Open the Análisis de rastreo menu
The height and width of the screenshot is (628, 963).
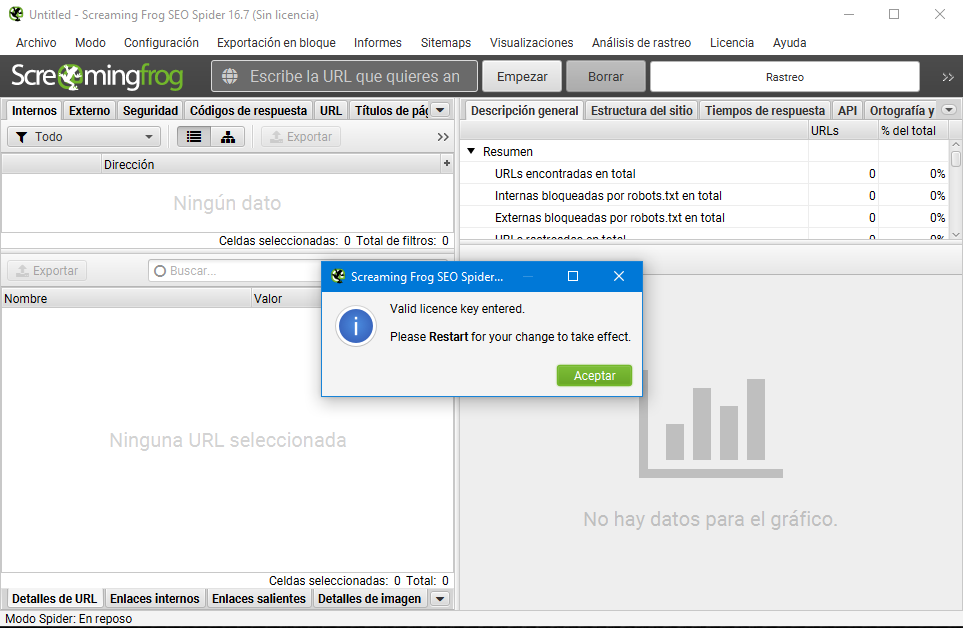(x=641, y=42)
